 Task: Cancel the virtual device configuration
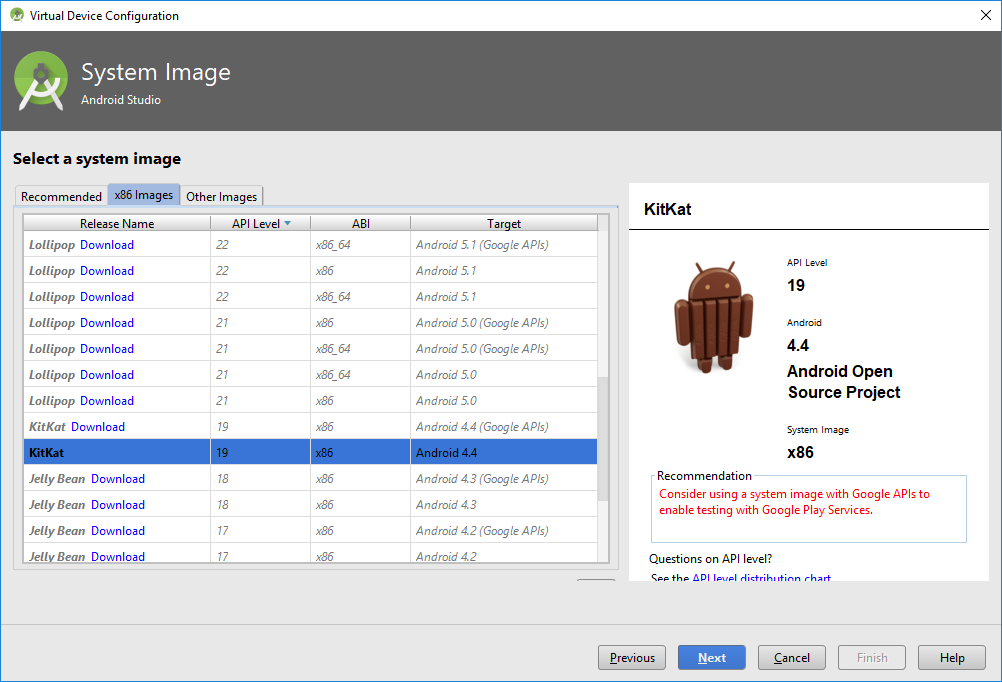pos(792,658)
